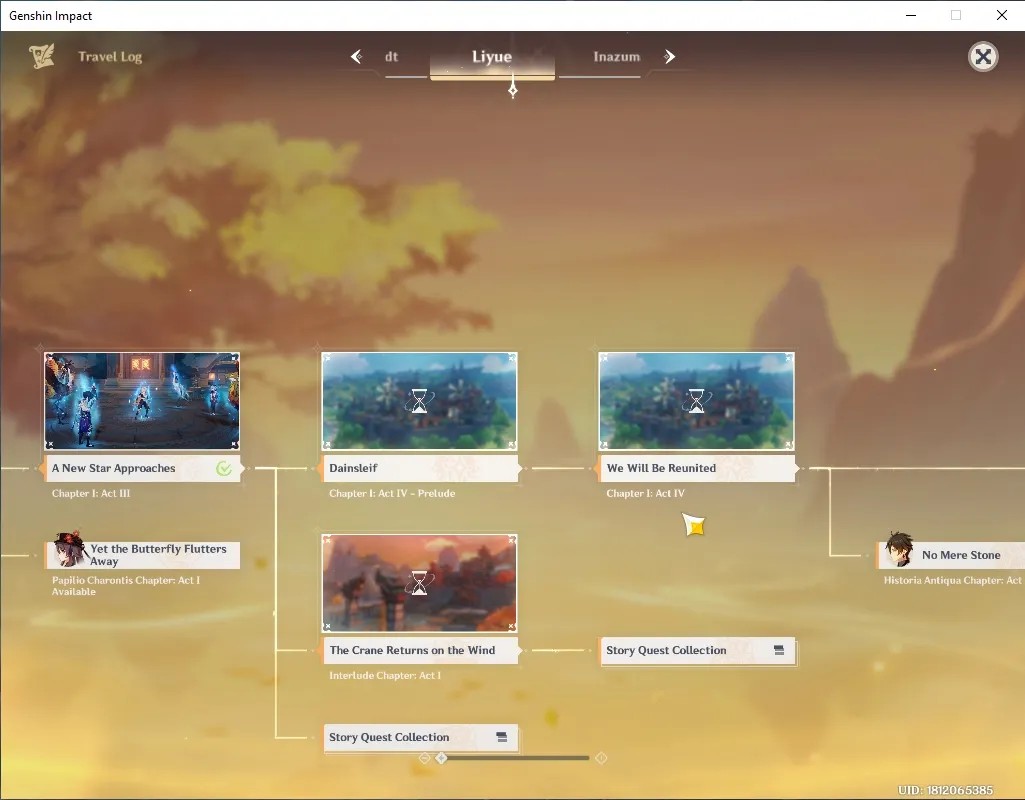Close the Travel Log with X icon
The image size is (1025, 800).
(983, 57)
